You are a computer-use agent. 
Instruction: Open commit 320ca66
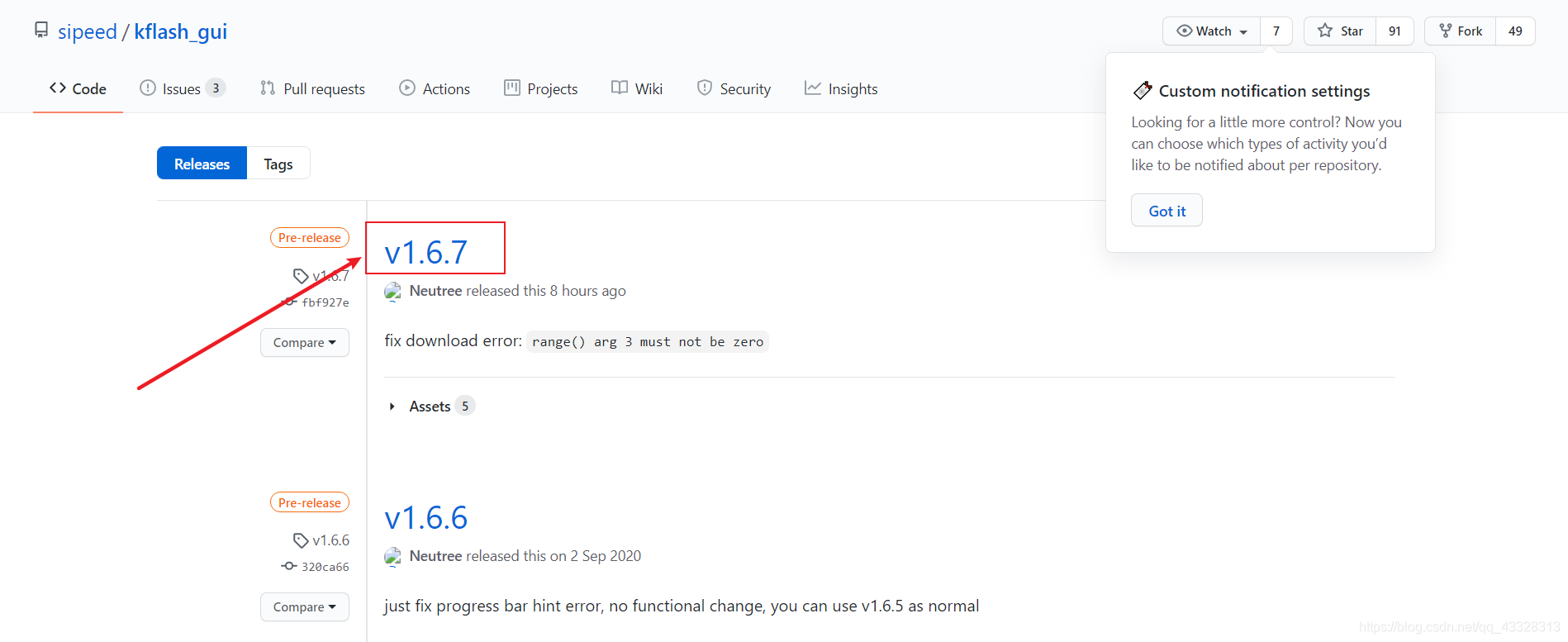tap(325, 567)
